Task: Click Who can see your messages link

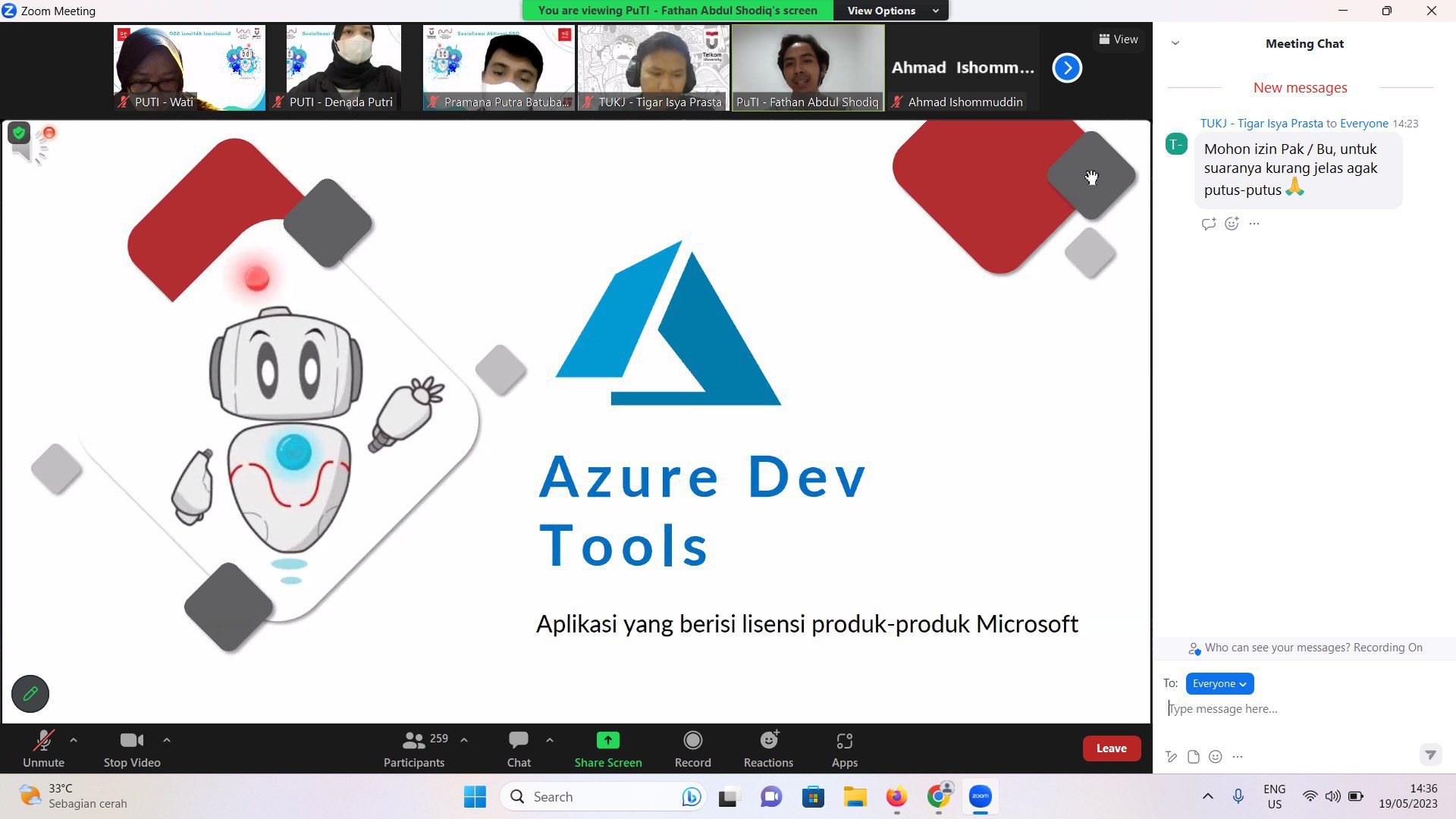Action: [x=1277, y=648]
